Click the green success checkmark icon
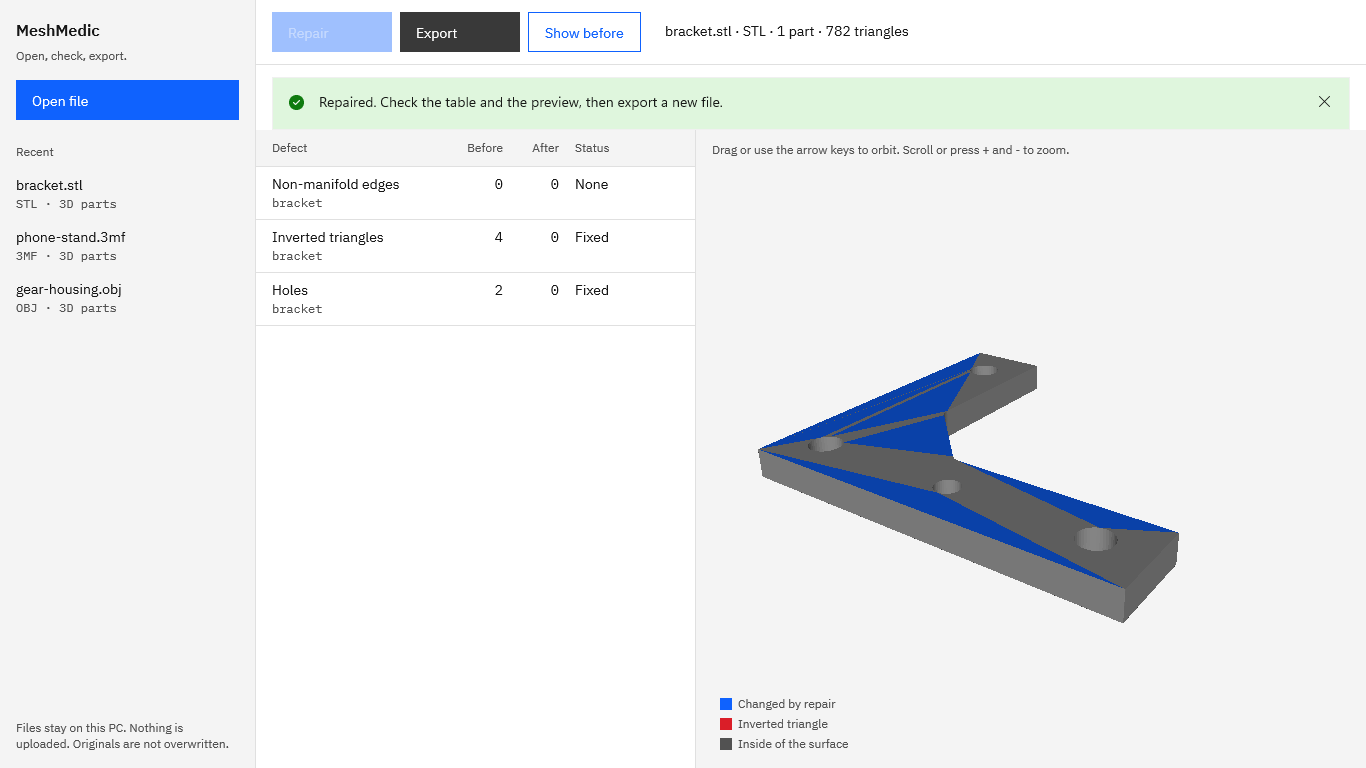This screenshot has height=768, width=1366. (296, 102)
